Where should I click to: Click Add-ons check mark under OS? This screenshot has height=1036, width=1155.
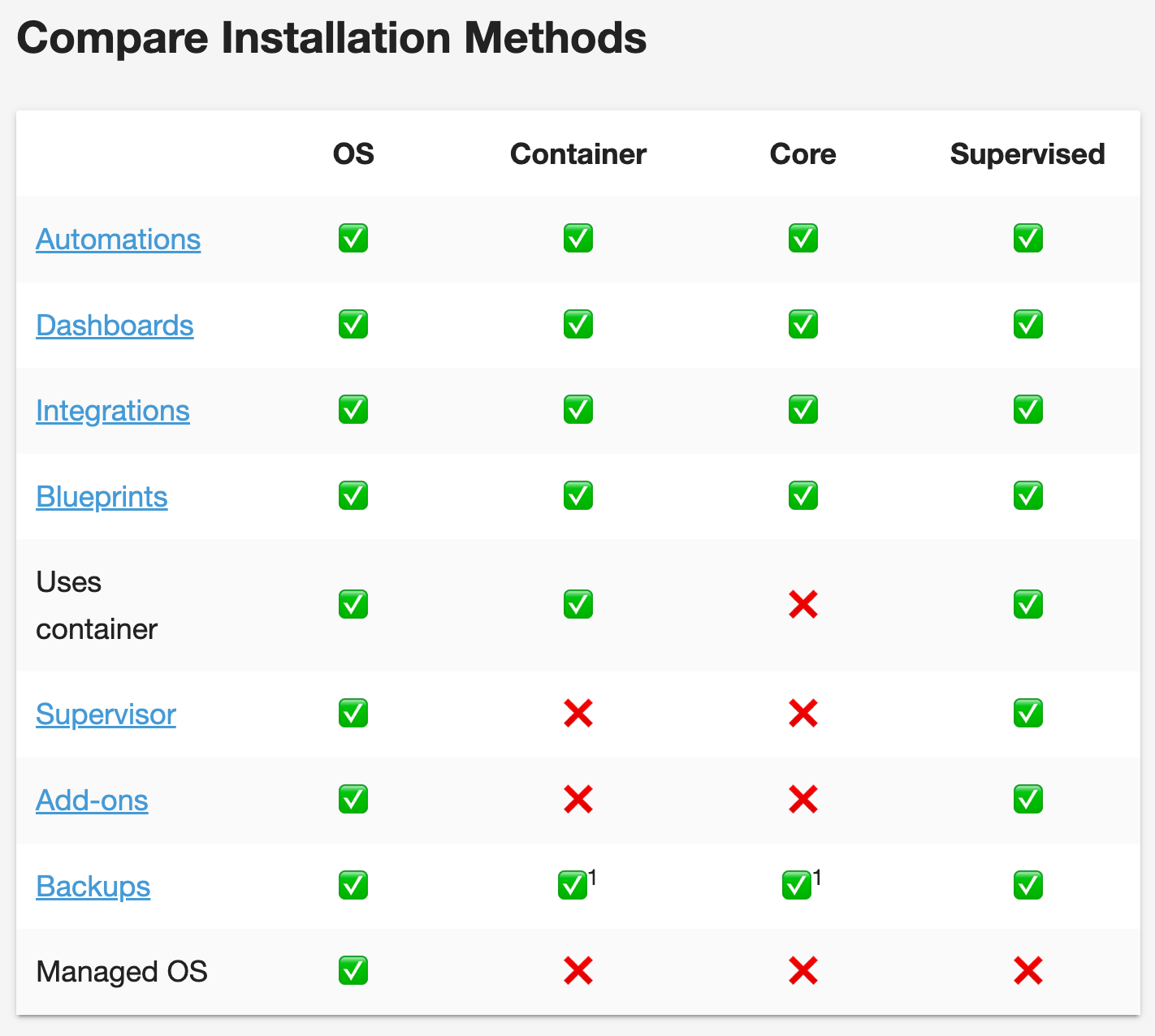click(x=353, y=800)
